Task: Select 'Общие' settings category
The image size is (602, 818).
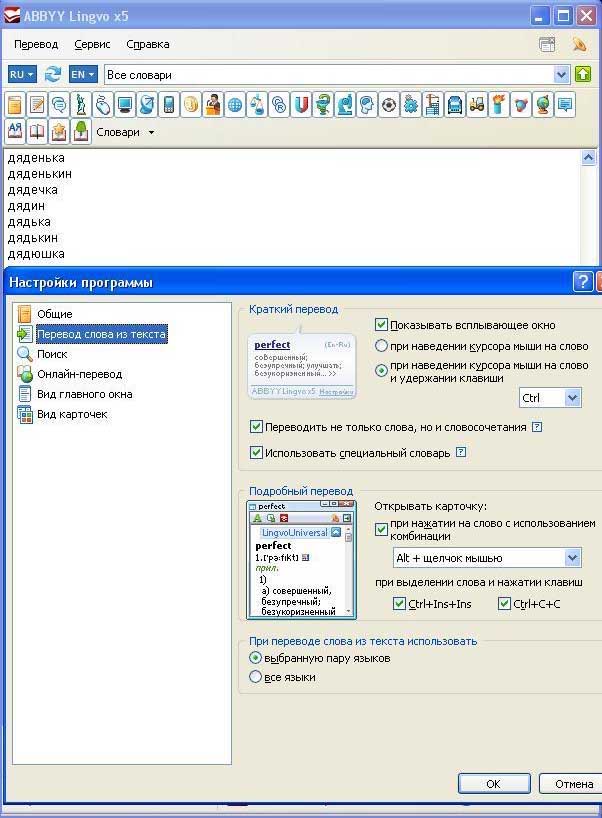Action: coord(54,314)
